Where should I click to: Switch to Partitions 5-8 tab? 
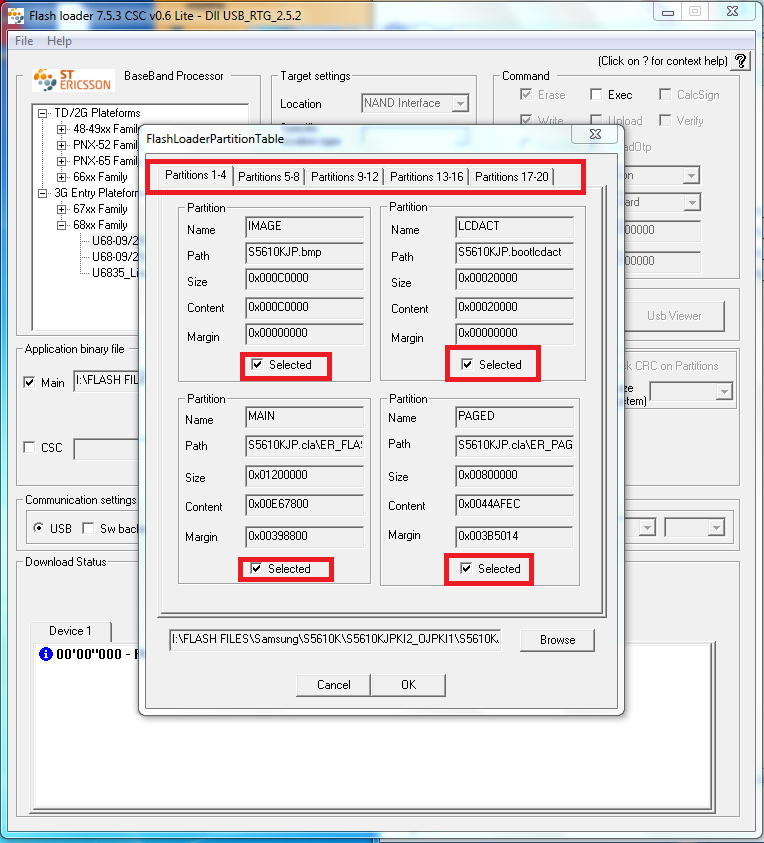click(268, 177)
